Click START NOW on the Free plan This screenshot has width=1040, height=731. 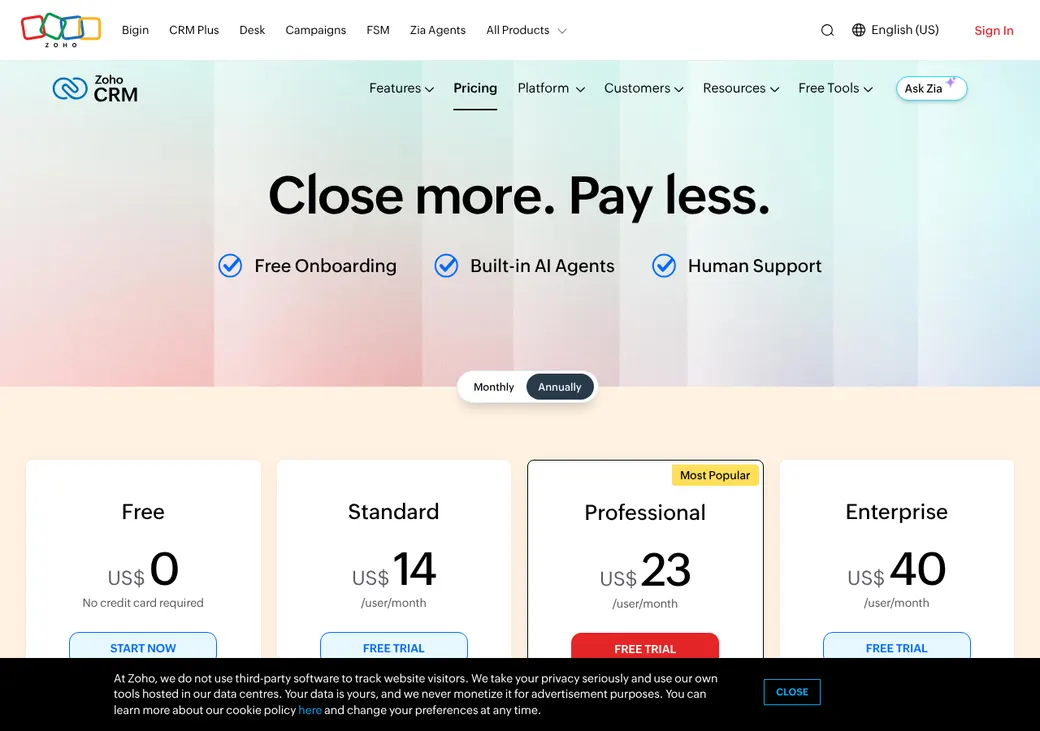(143, 646)
